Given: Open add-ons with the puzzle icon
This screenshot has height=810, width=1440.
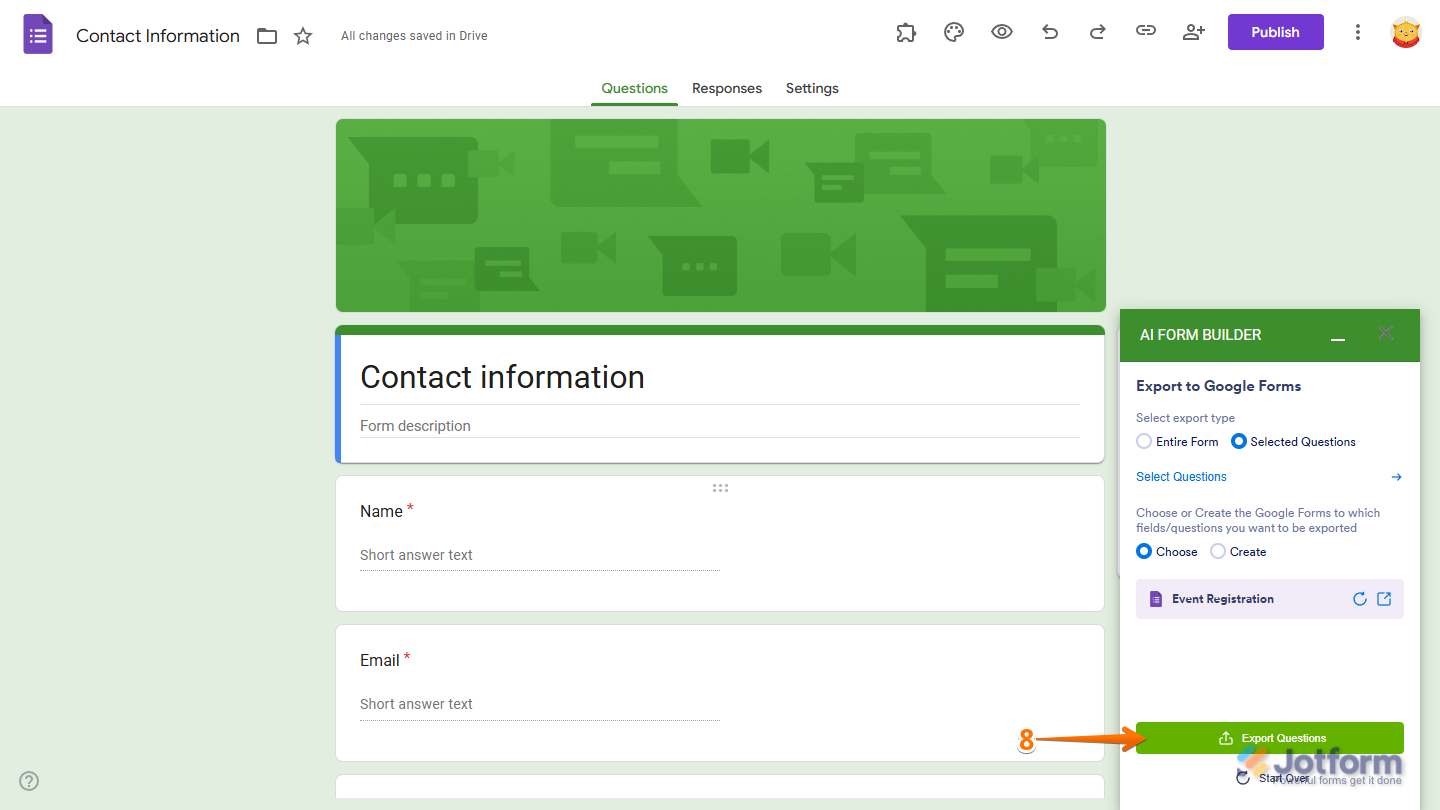Looking at the screenshot, I should 905,32.
